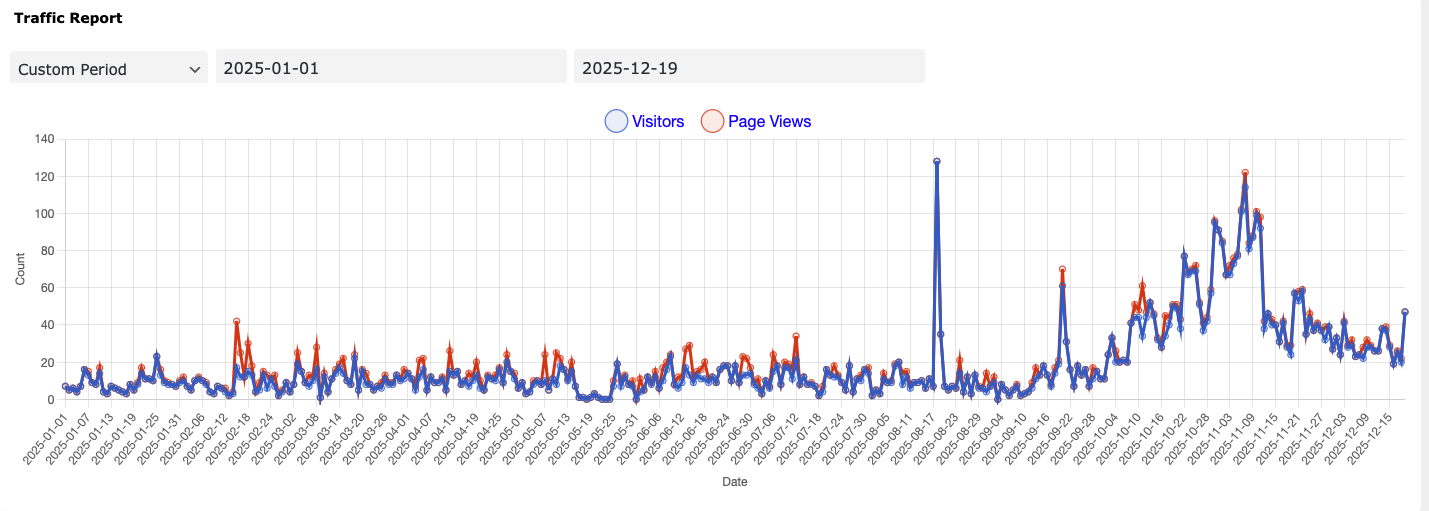The width and height of the screenshot is (1429, 511).
Task: Click the start date field 2025-01-01
Action: coord(392,67)
